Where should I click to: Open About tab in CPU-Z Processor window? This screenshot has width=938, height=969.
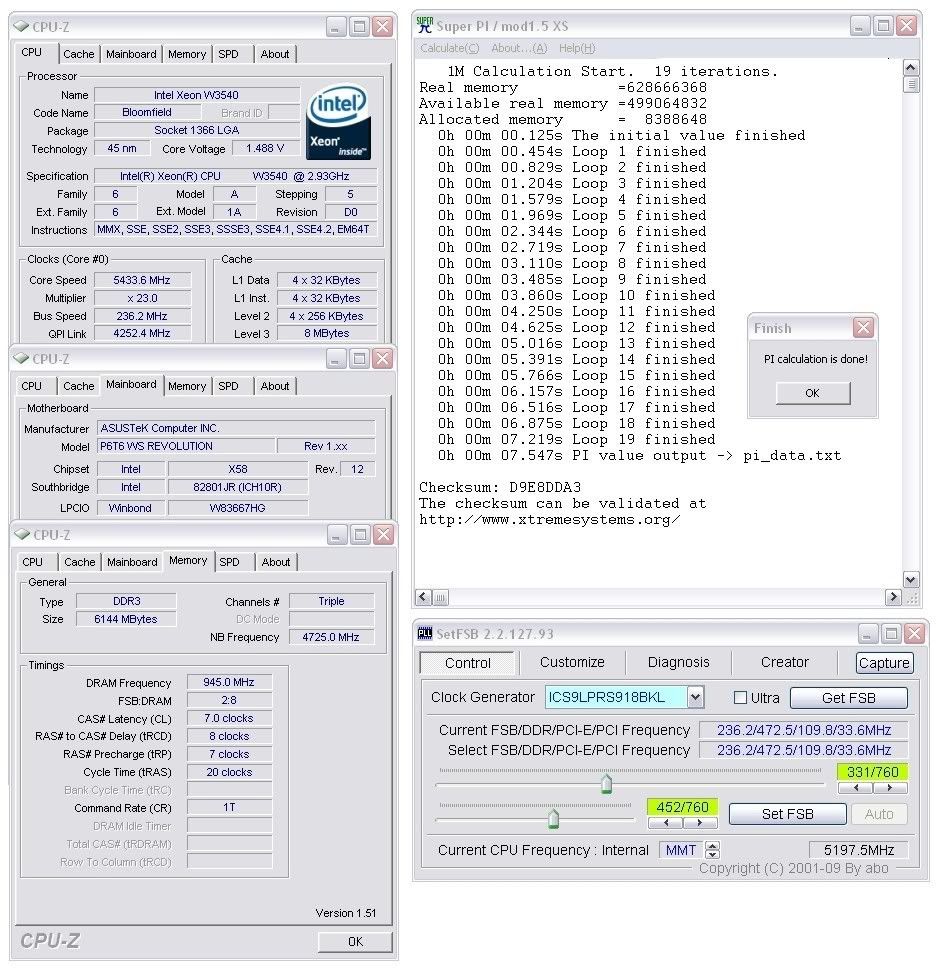point(274,54)
